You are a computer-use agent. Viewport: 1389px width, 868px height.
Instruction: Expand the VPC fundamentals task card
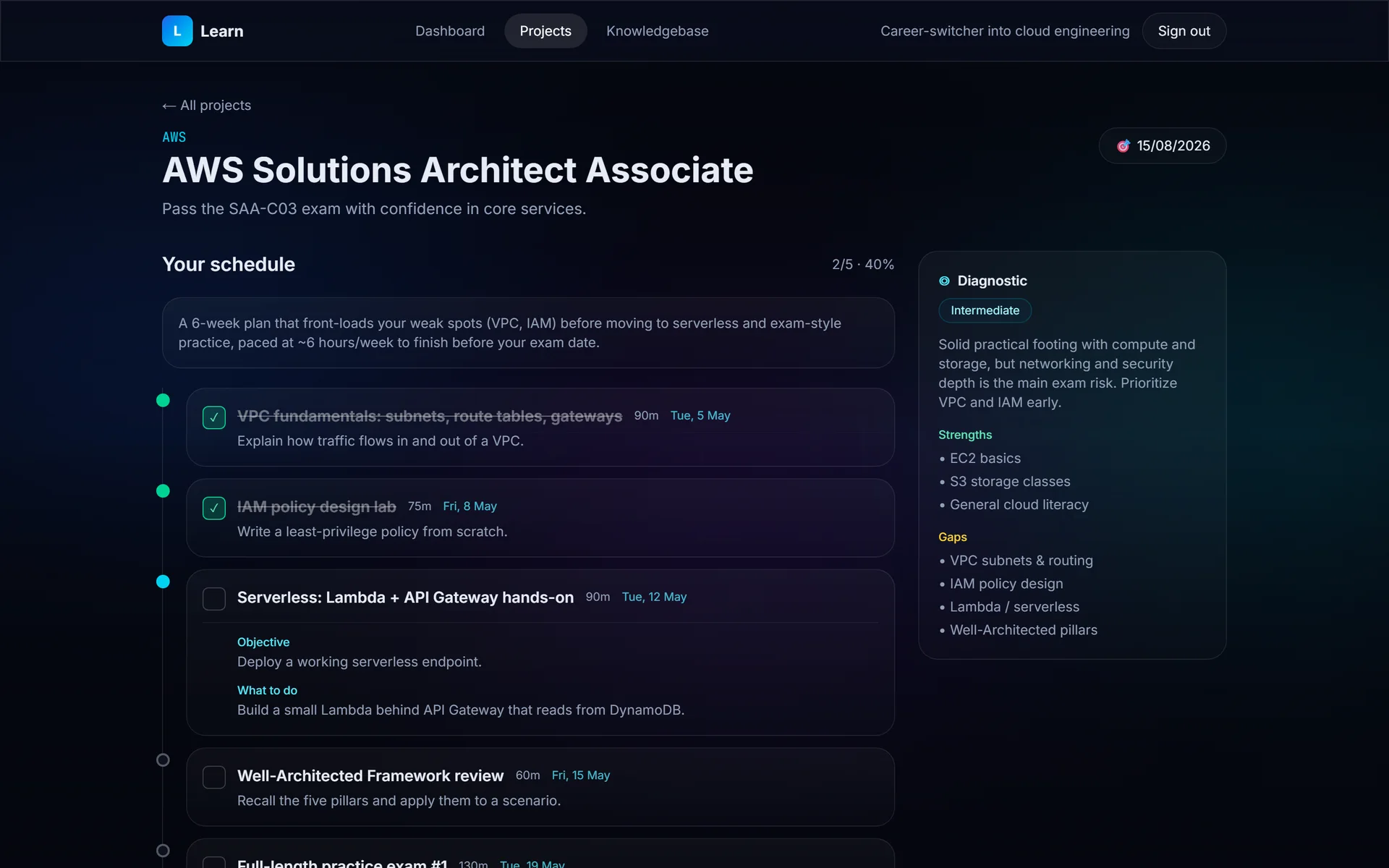(x=540, y=427)
